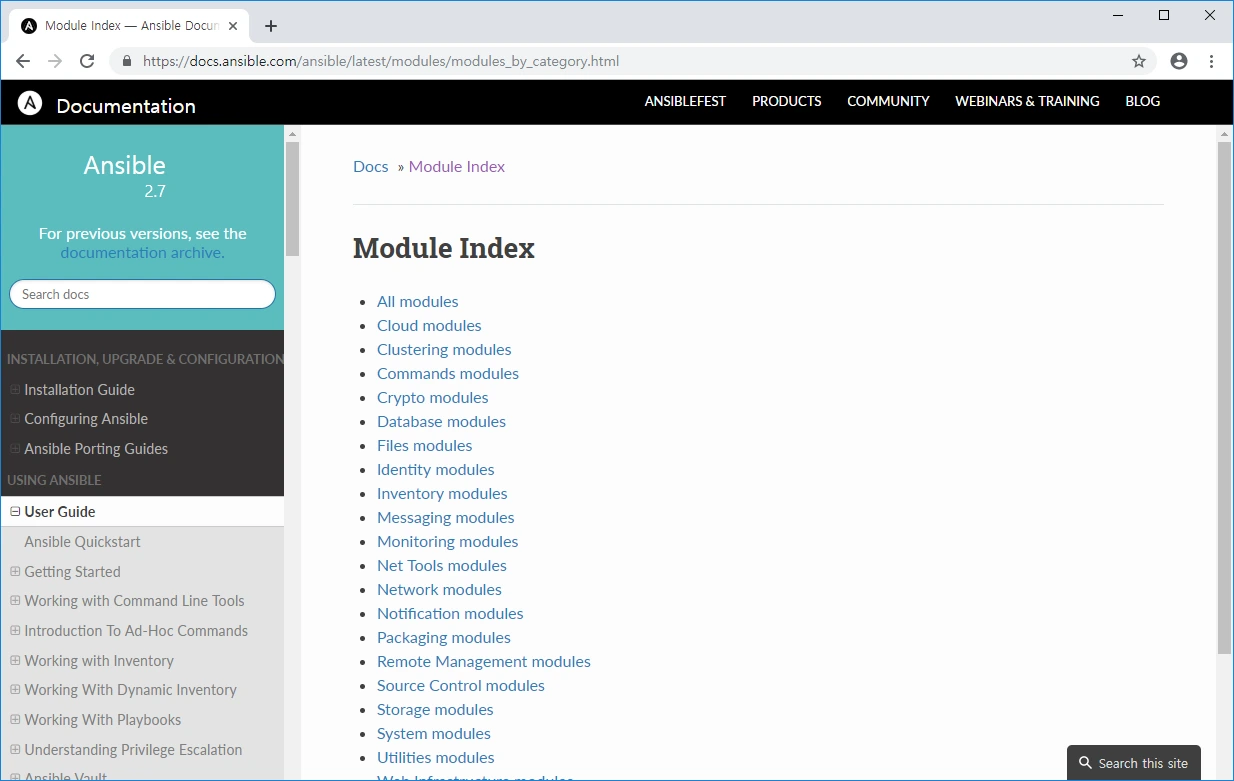Open the Source Control modules link
This screenshot has height=781, width=1234.
461,685
